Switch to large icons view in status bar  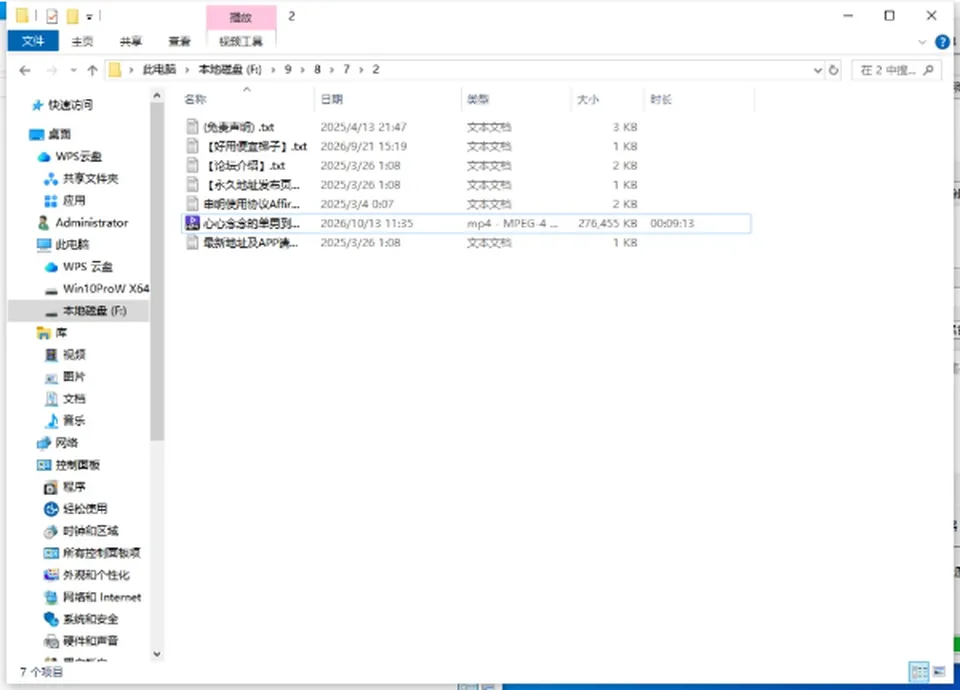click(939, 672)
